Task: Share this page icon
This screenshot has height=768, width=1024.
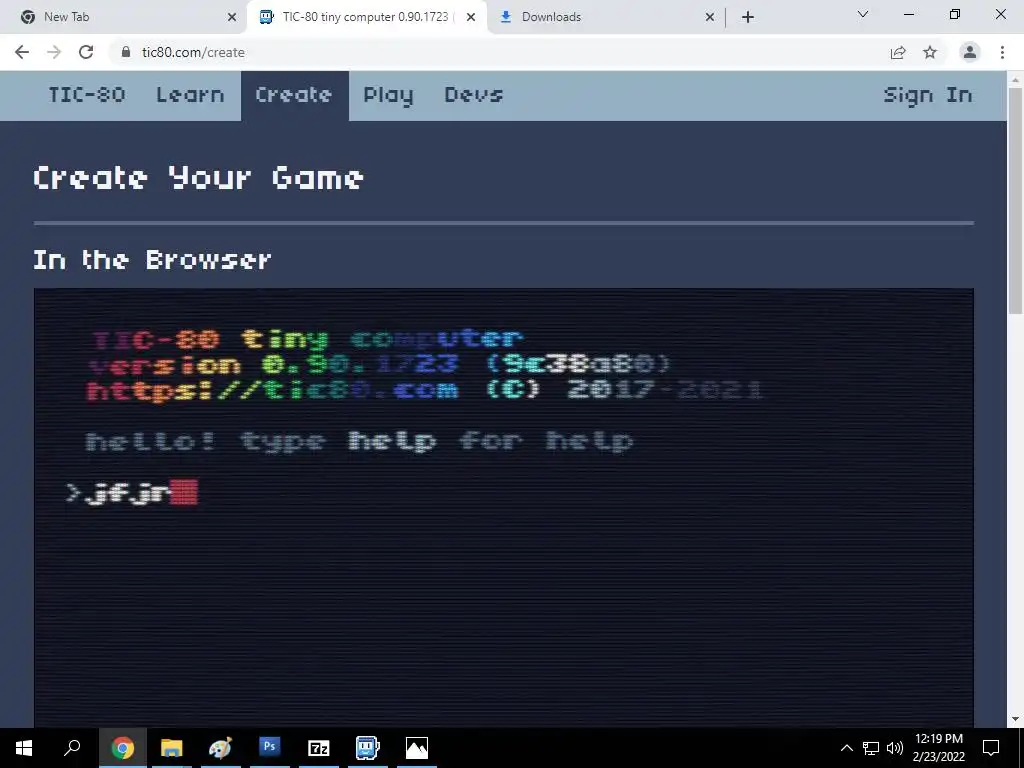Action: (898, 52)
